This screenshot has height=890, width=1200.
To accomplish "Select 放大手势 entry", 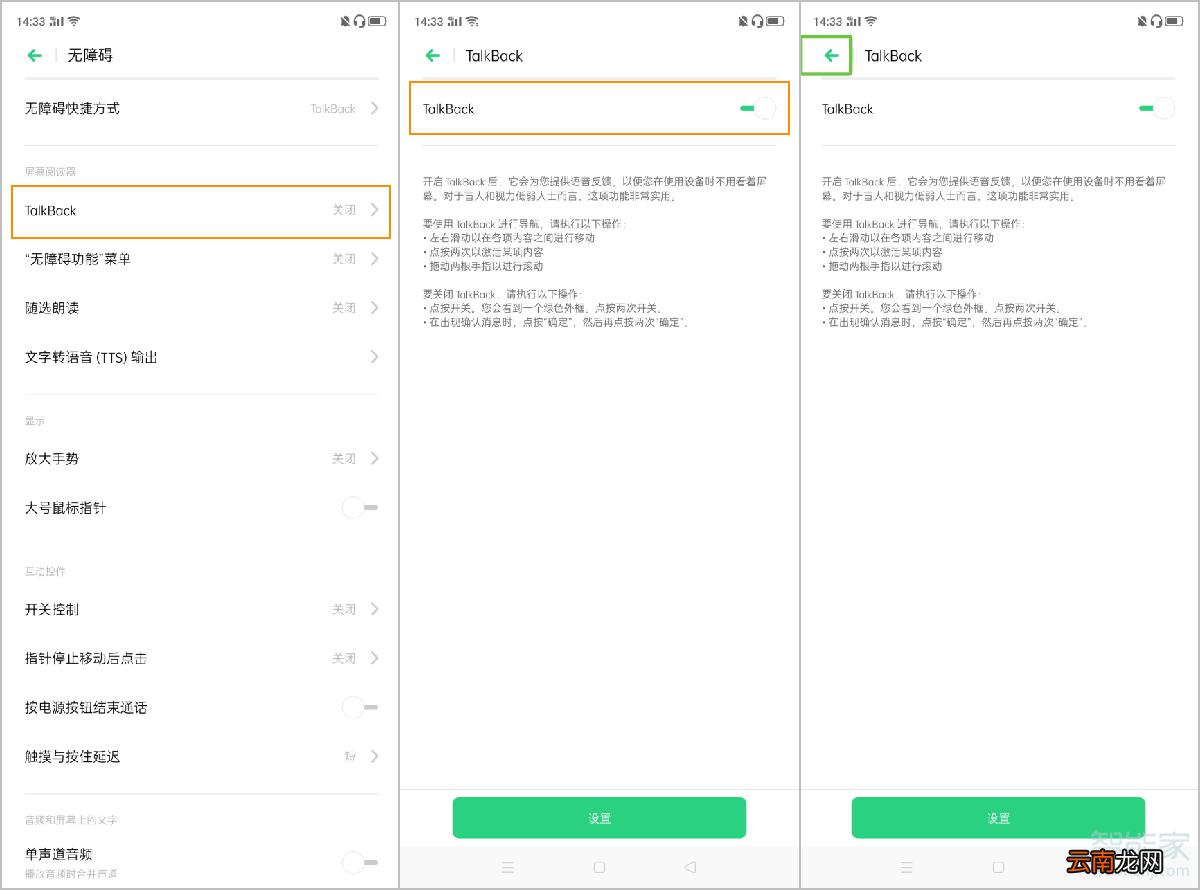I will tap(200, 458).
